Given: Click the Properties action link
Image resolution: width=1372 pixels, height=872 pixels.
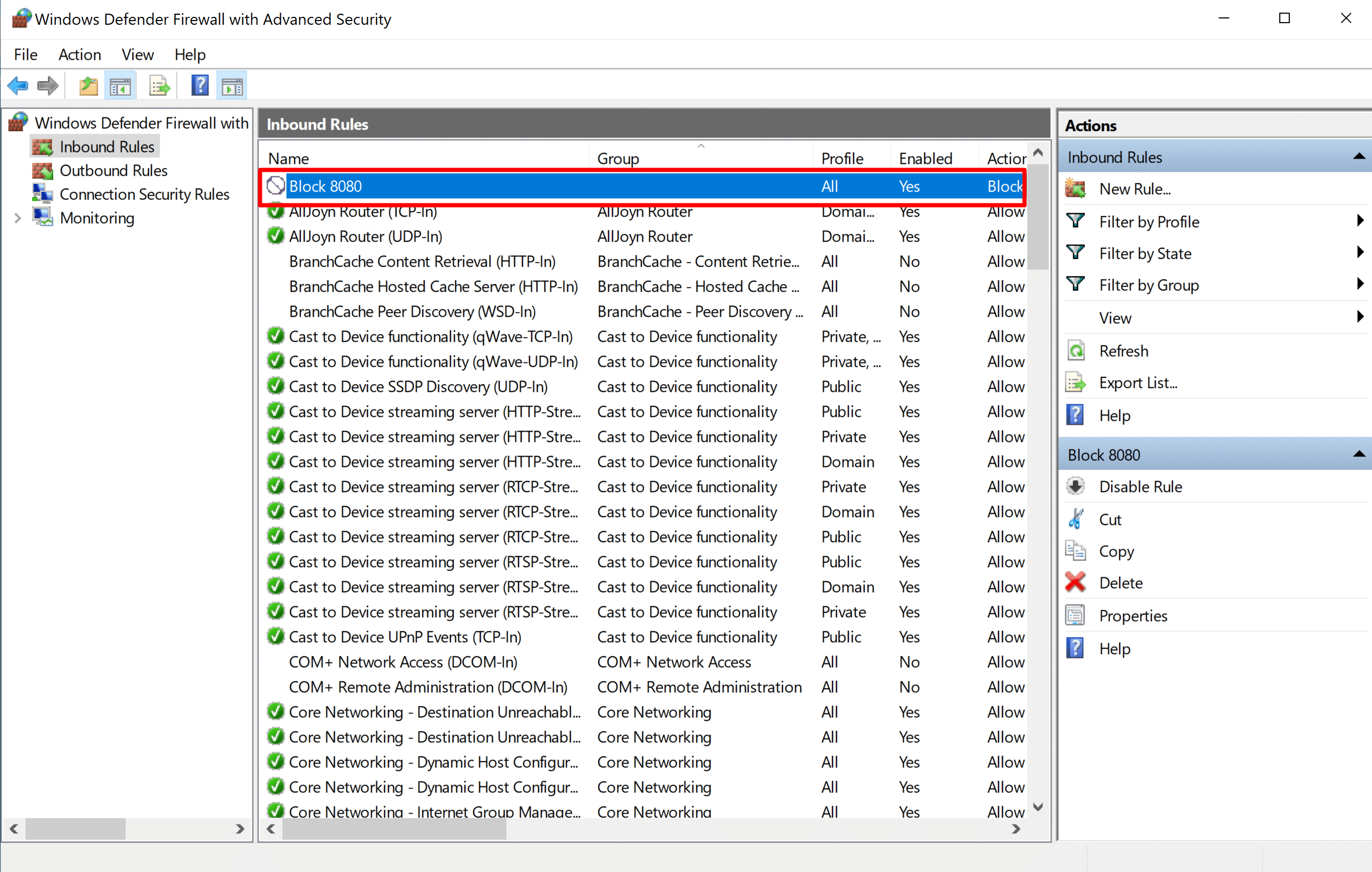Looking at the screenshot, I should [x=1133, y=615].
